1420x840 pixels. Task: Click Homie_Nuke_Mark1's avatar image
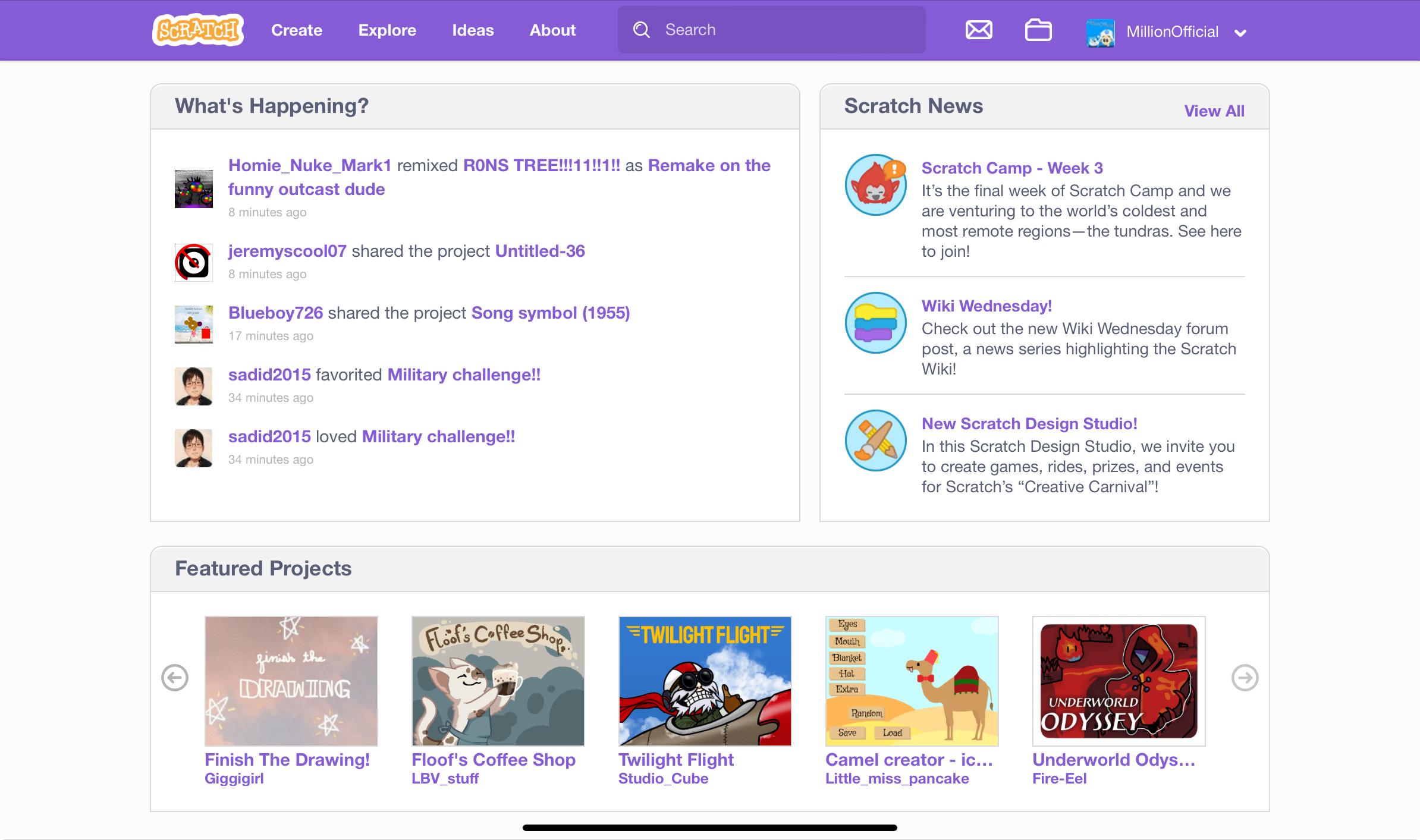[193, 189]
